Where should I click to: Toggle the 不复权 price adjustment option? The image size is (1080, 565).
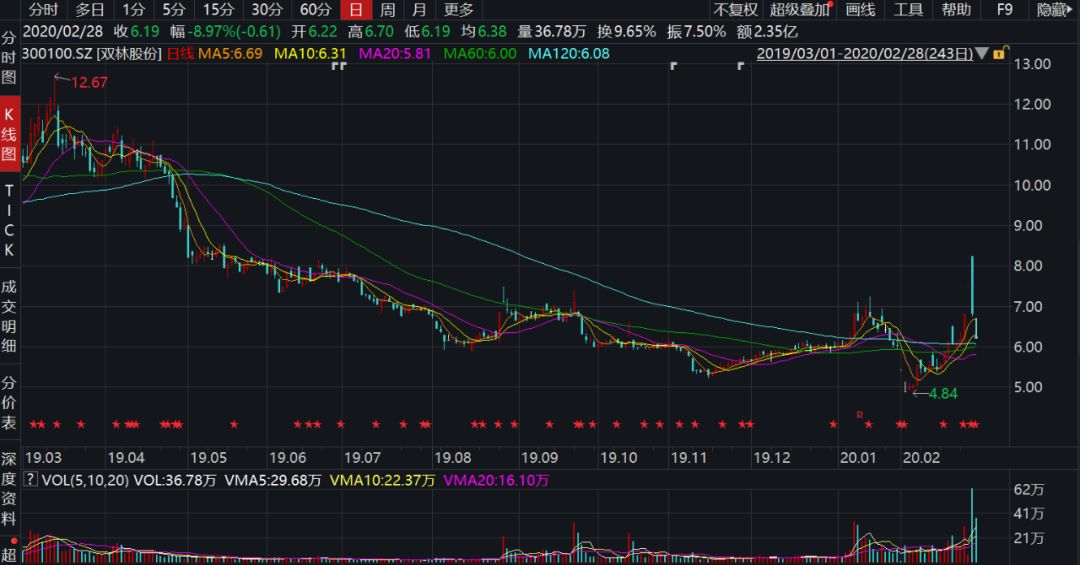coord(735,10)
